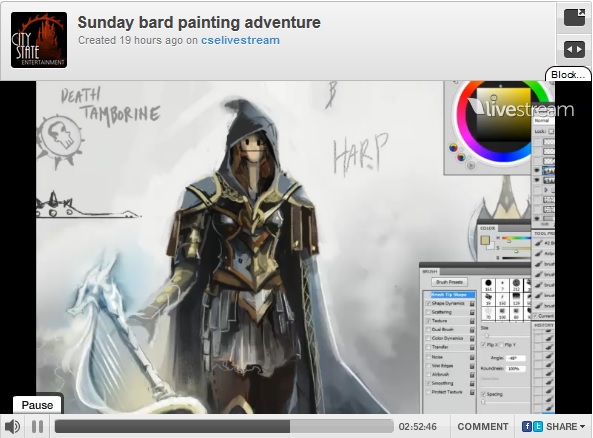The height and width of the screenshot is (438, 593).
Task: Click the round play button under color wheel
Action: pyautogui.click(x=470, y=165)
